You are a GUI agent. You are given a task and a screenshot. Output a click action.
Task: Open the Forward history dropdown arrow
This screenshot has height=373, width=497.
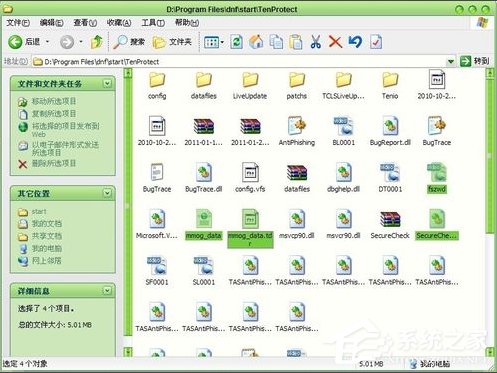click(x=80, y=42)
